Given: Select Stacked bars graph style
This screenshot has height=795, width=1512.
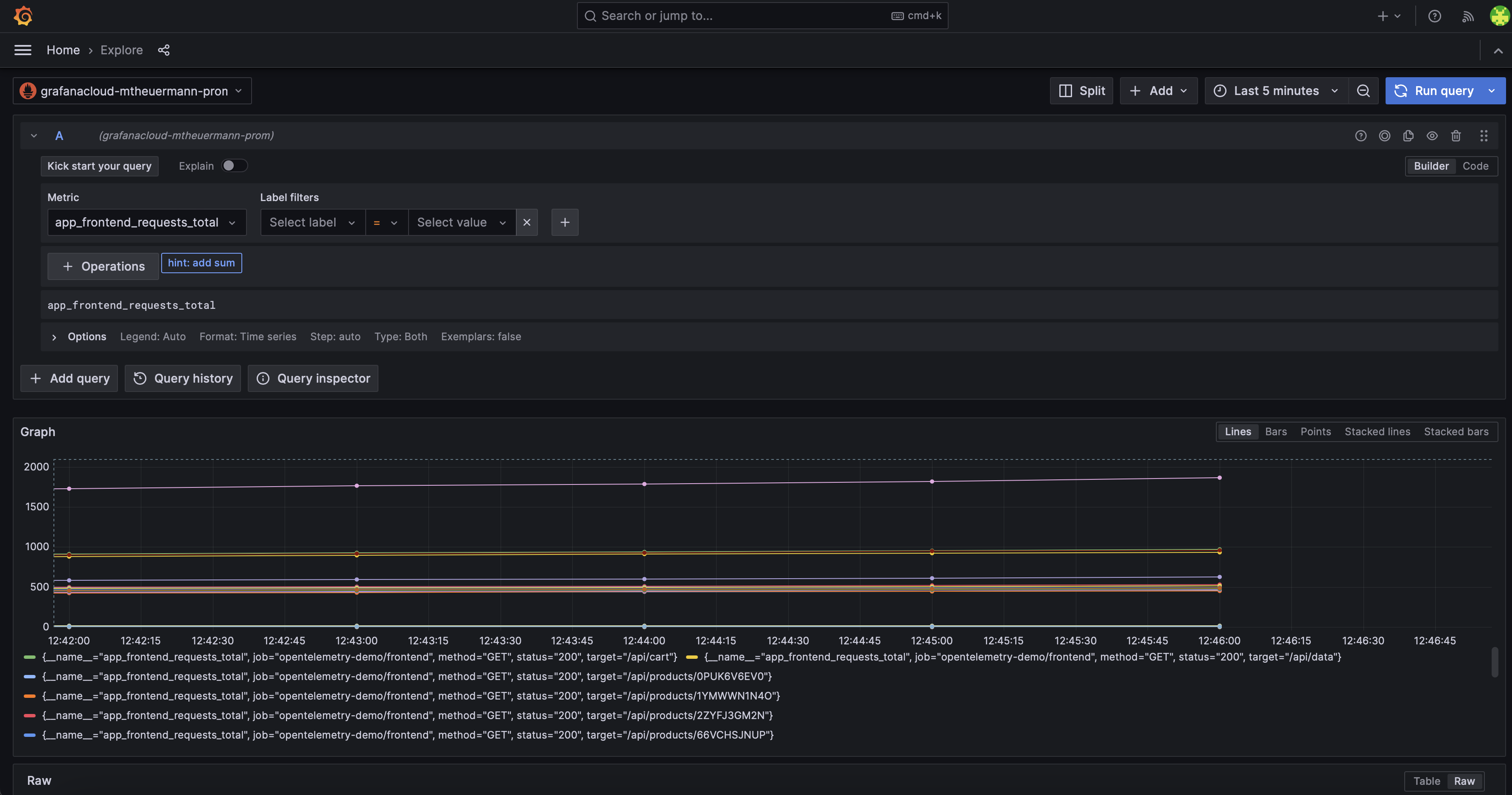Looking at the screenshot, I should point(1456,431).
